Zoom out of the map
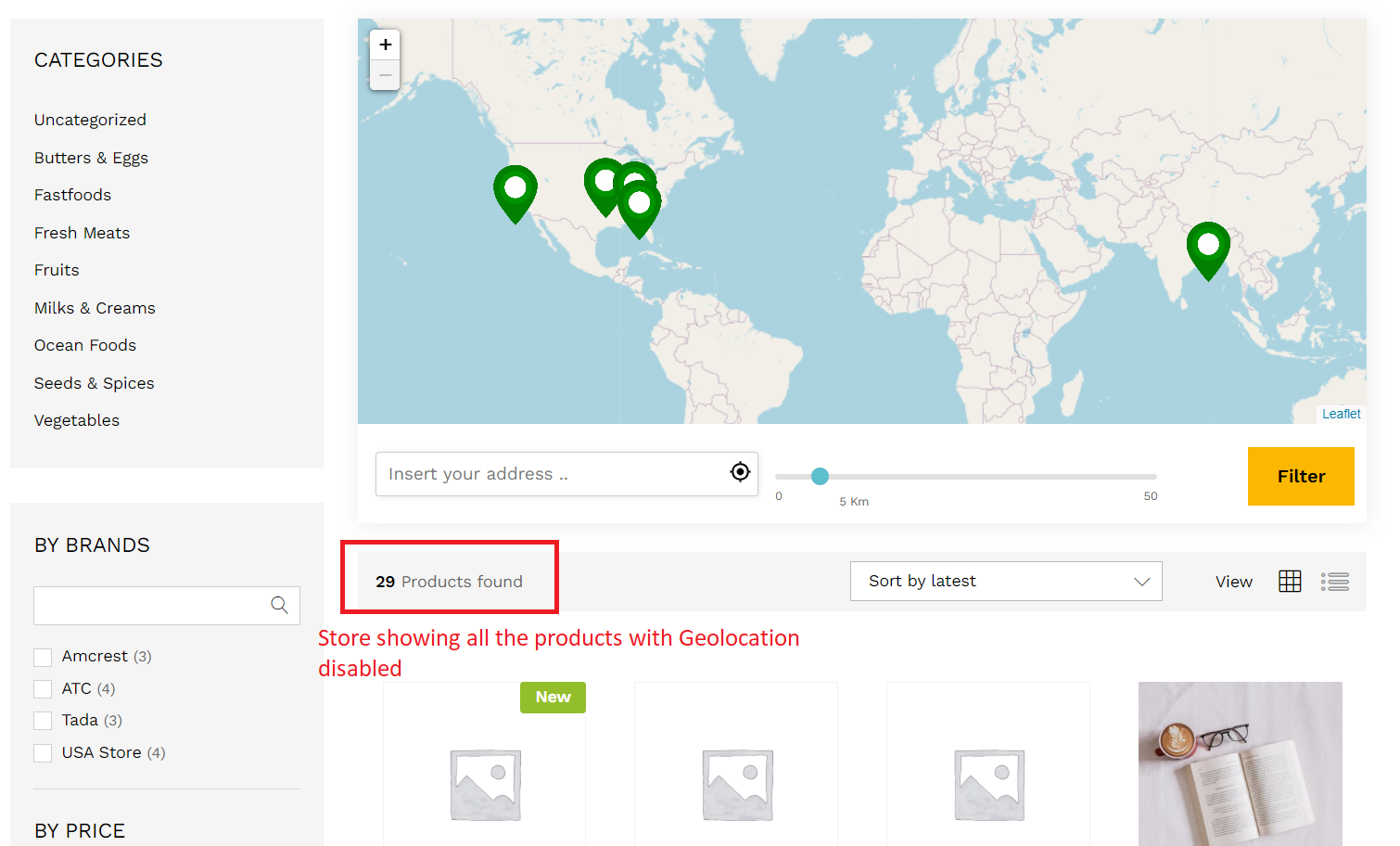 (x=385, y=75)
